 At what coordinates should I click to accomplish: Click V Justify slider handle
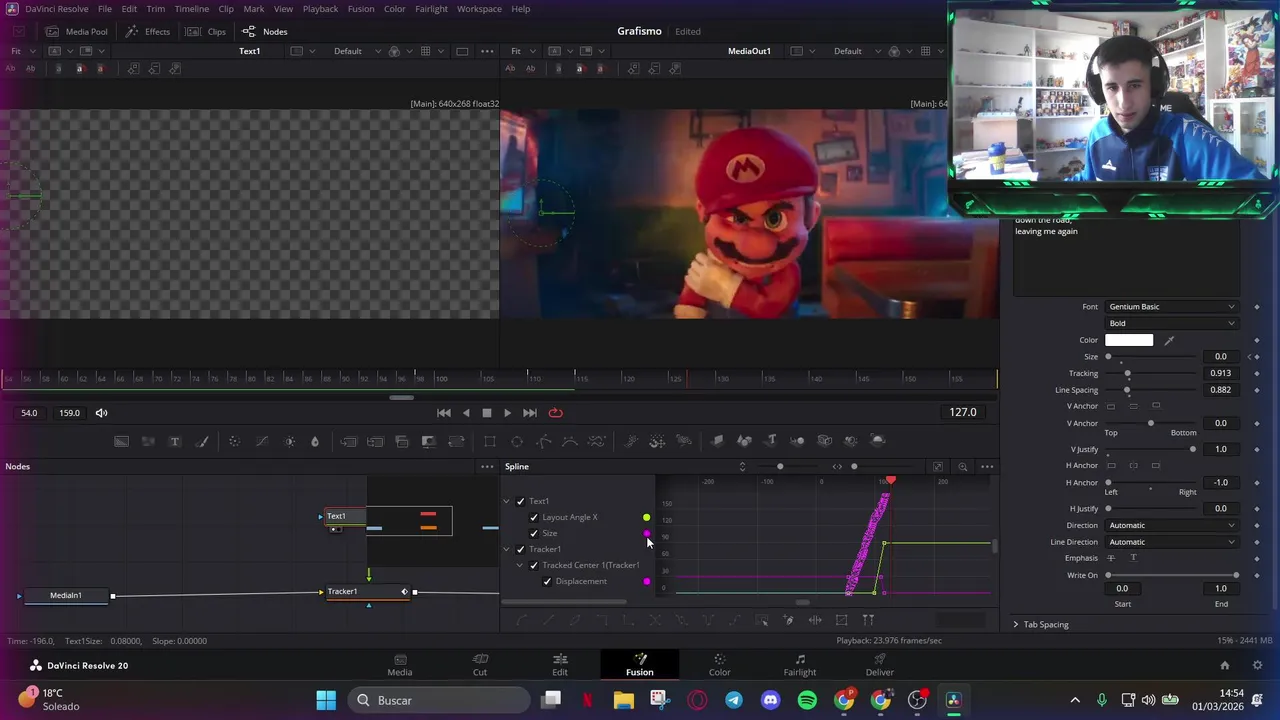click(x=1192, y=450)
